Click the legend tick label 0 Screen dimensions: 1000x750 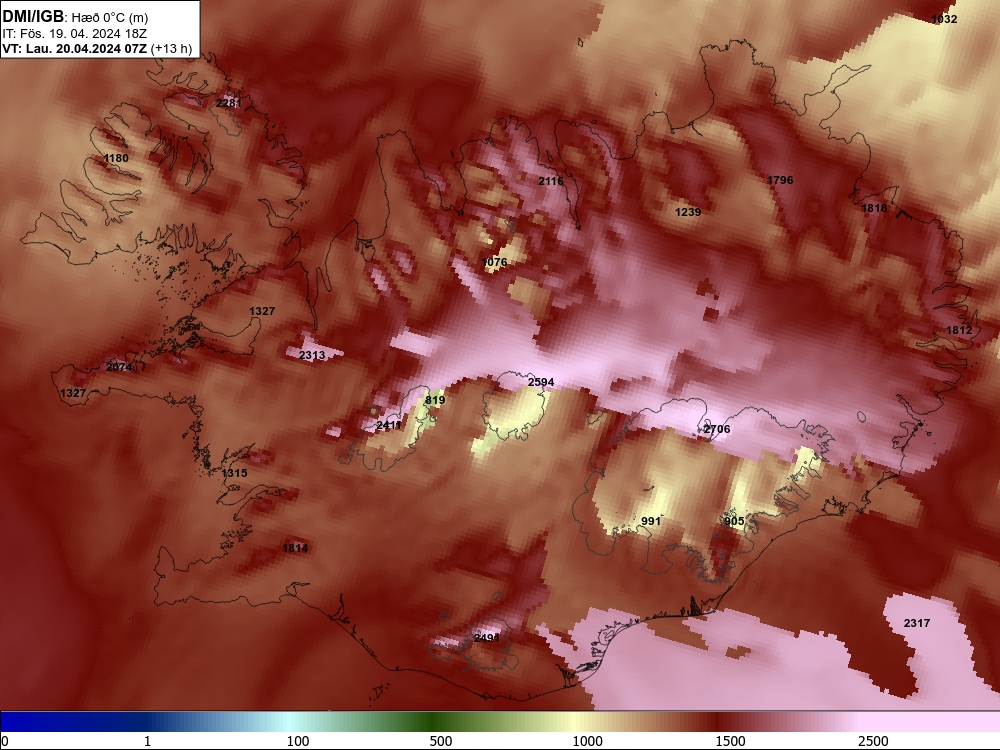pyautogui.click(x=6, y=742)
